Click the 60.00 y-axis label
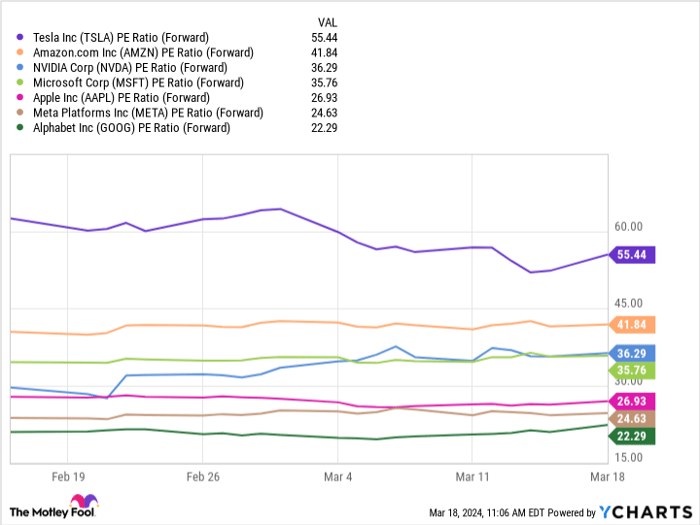 click(x=630, y=228)
